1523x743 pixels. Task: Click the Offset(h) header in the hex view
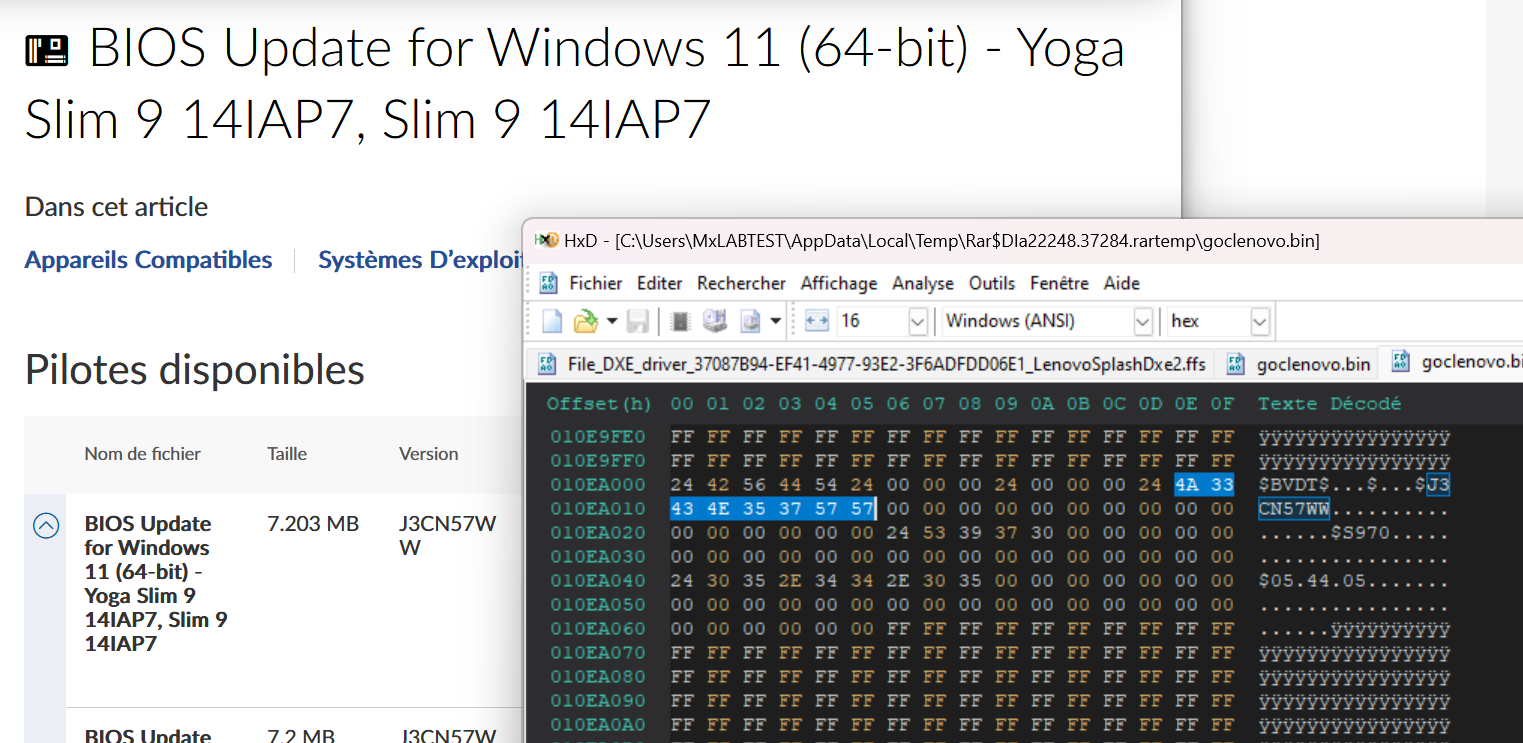coord(599,404)
